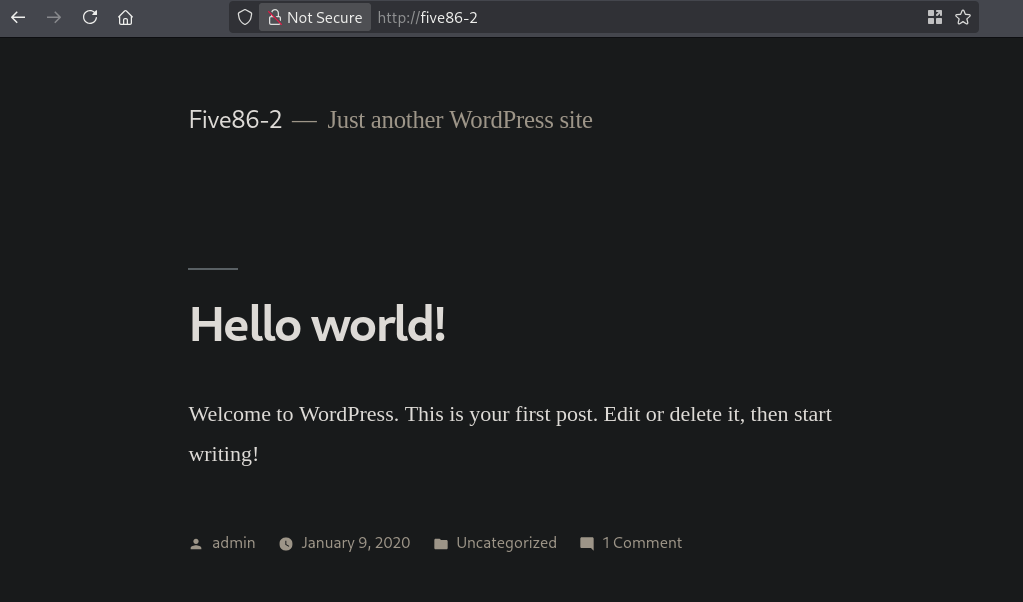
Task: Click the comment bubble icon
Action: (x=587, y=544)
